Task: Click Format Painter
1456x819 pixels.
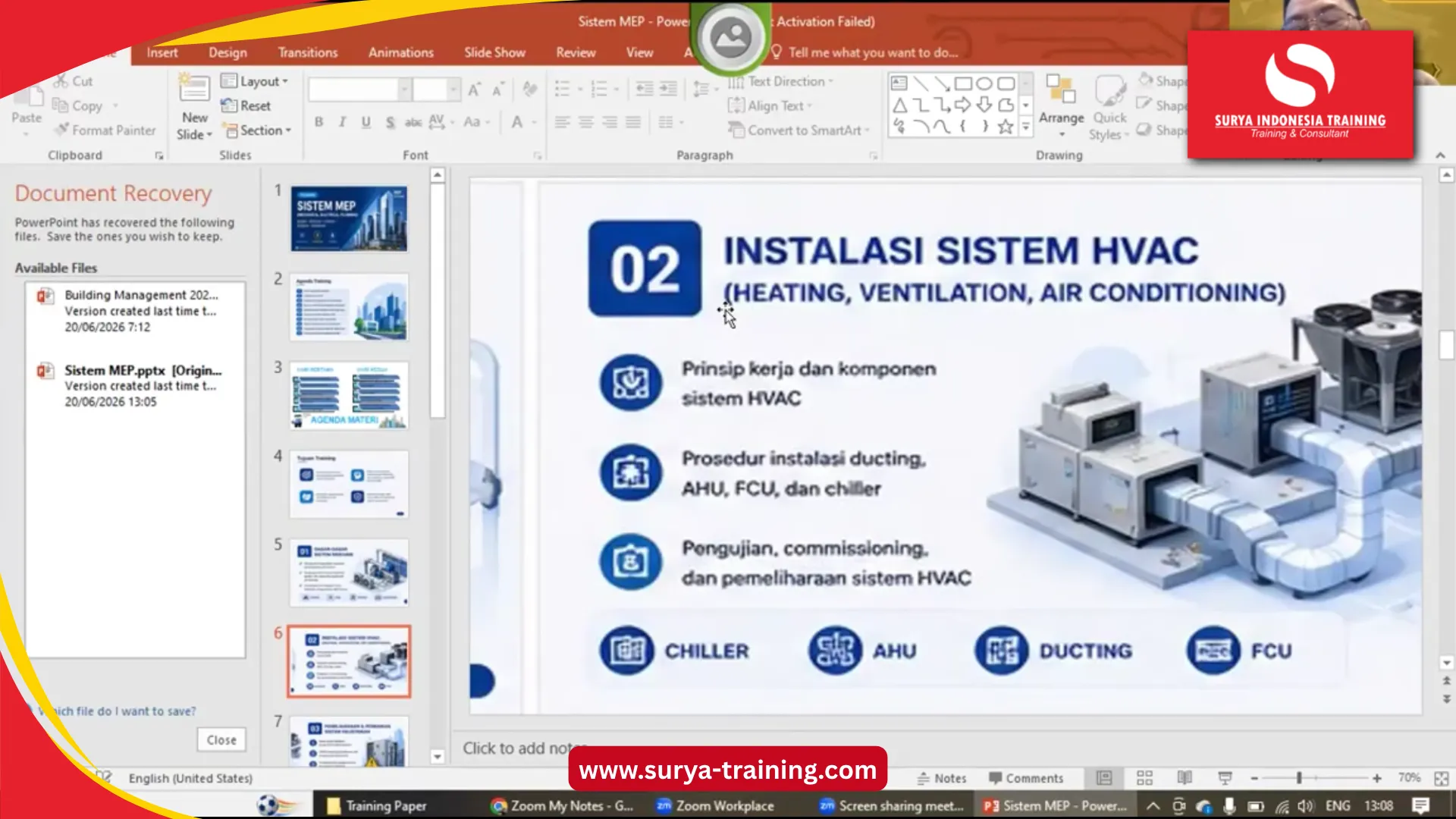Action: (x=105, y=130)
